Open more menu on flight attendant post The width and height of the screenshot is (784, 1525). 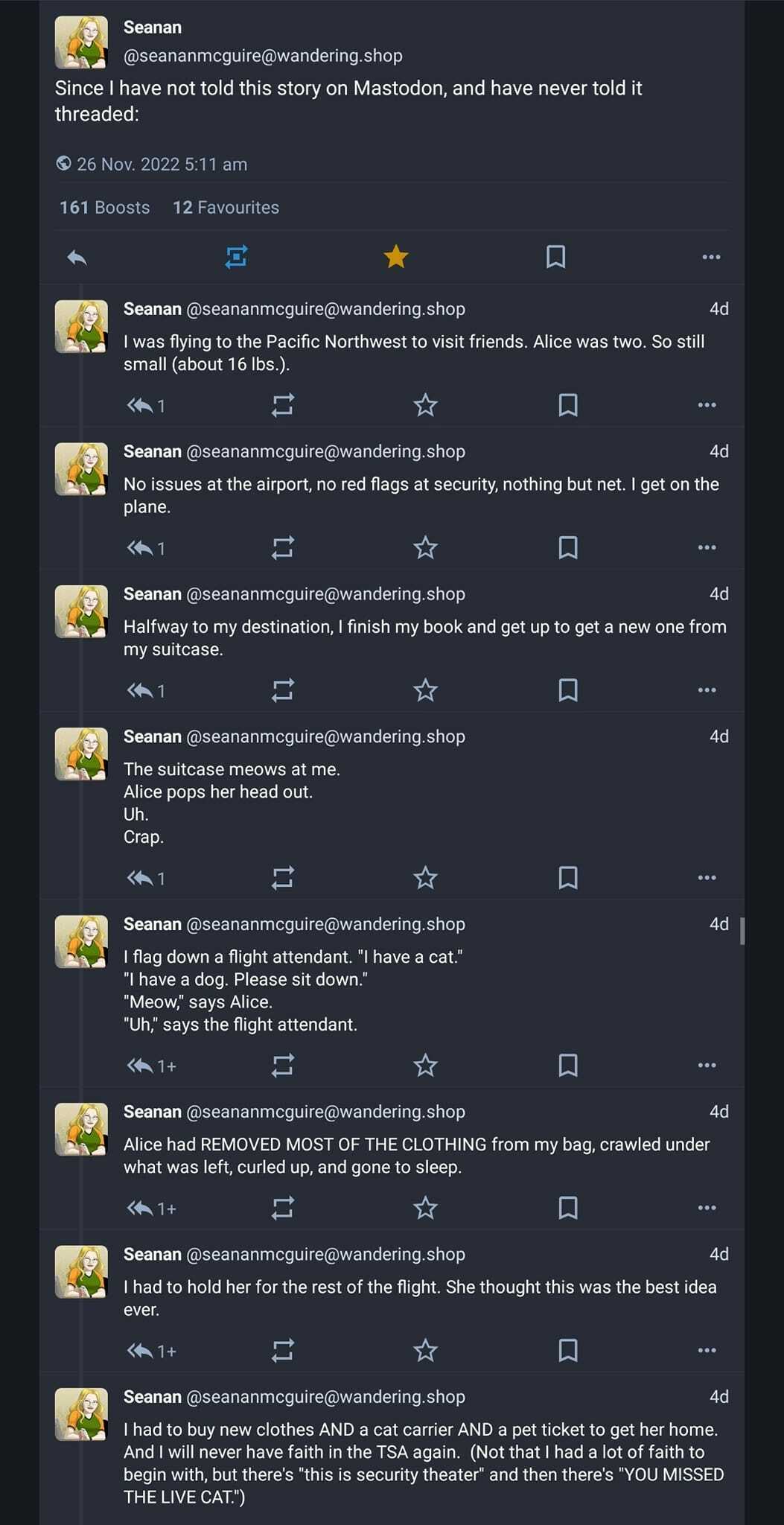[707, 1066]
